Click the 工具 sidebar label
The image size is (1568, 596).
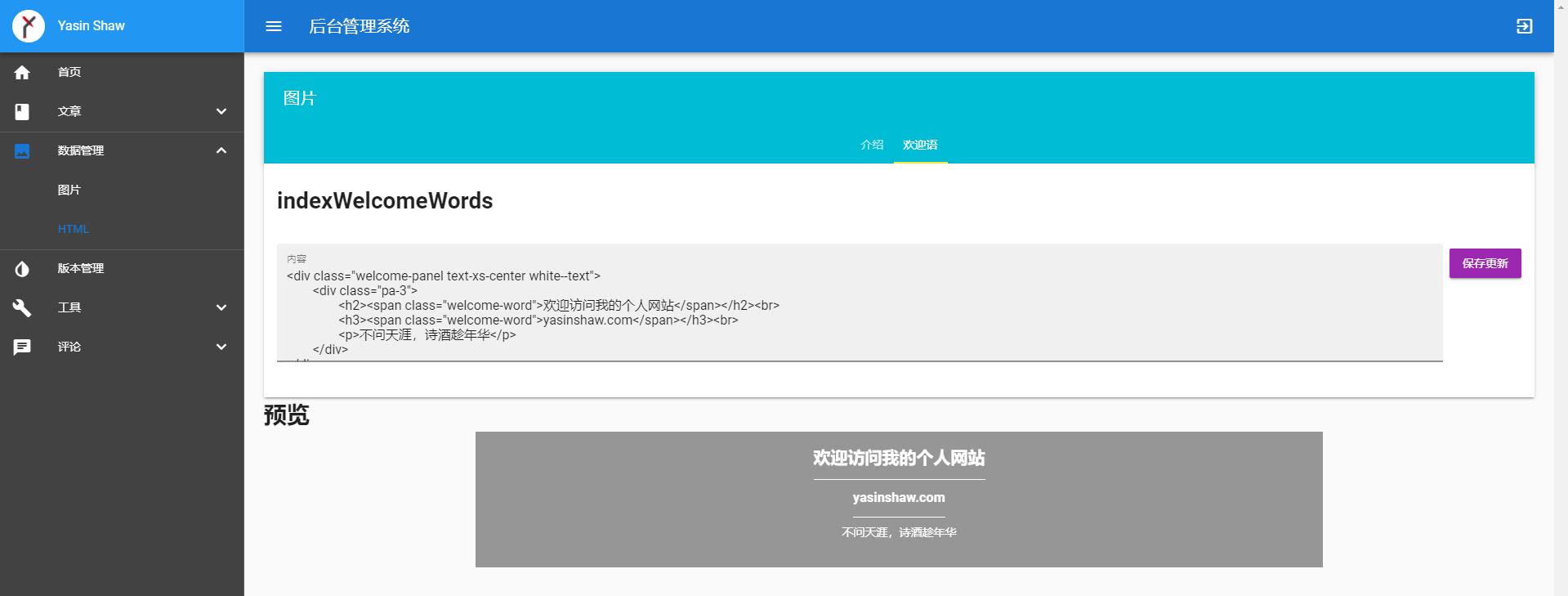click(x=69, y=307)
